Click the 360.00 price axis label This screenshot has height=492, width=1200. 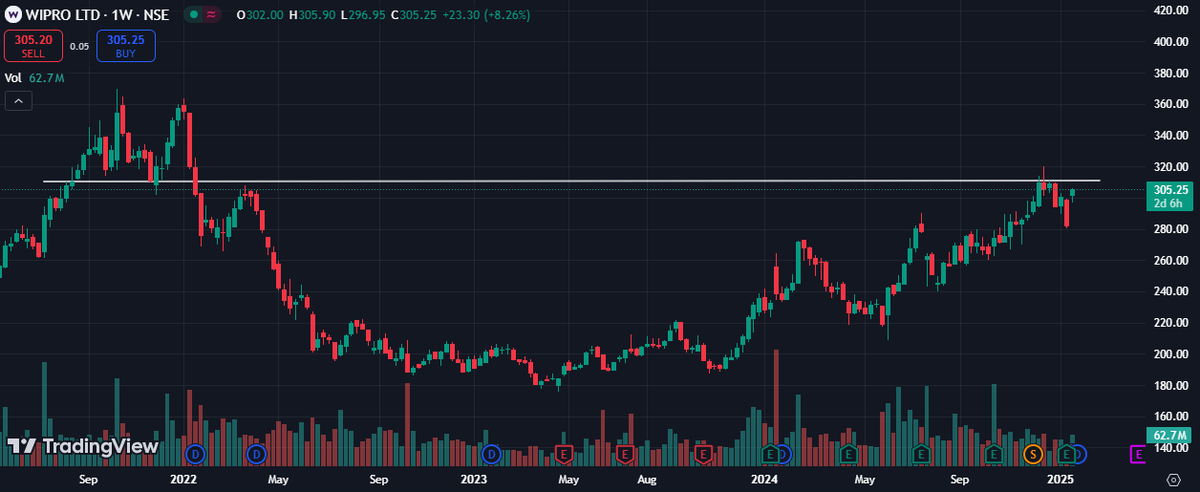[x=1169, y=104]
